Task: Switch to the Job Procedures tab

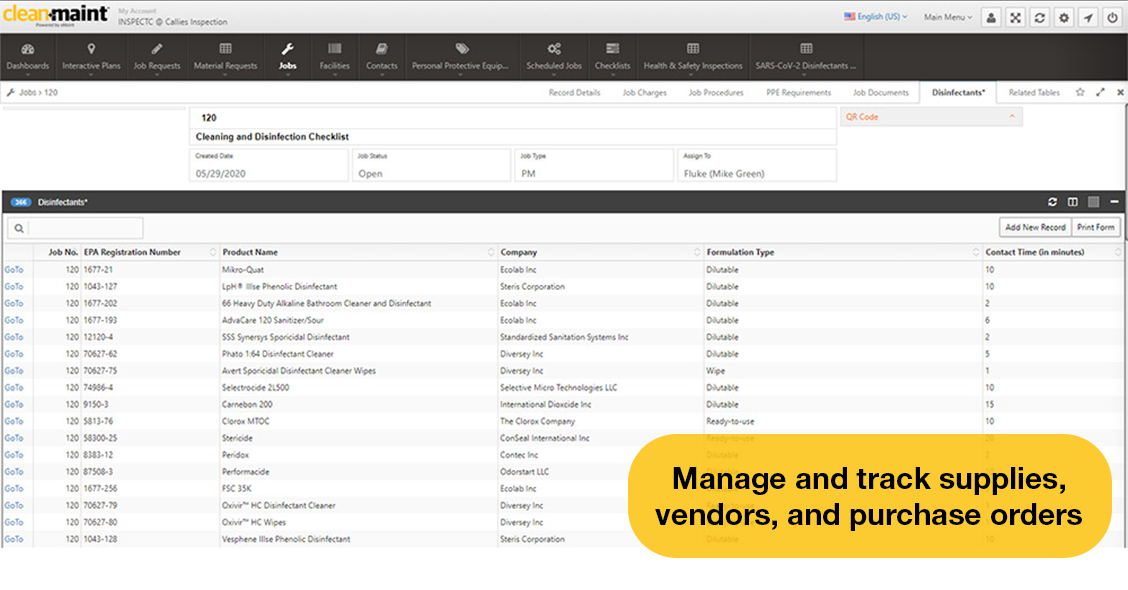Action: (x=716, y=92)
